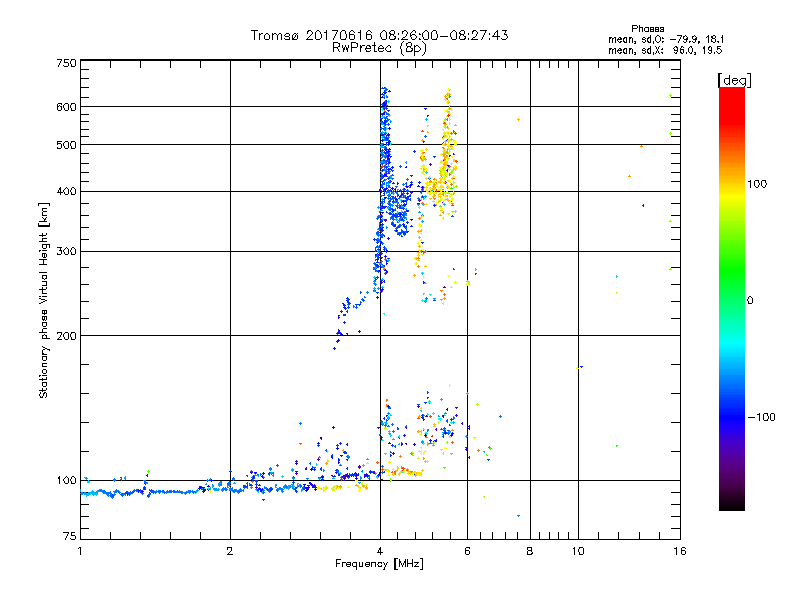This screenshot has height=600, width=800.
Task: Click the y-axis '75' tick label
Action: tap(70, 536)
